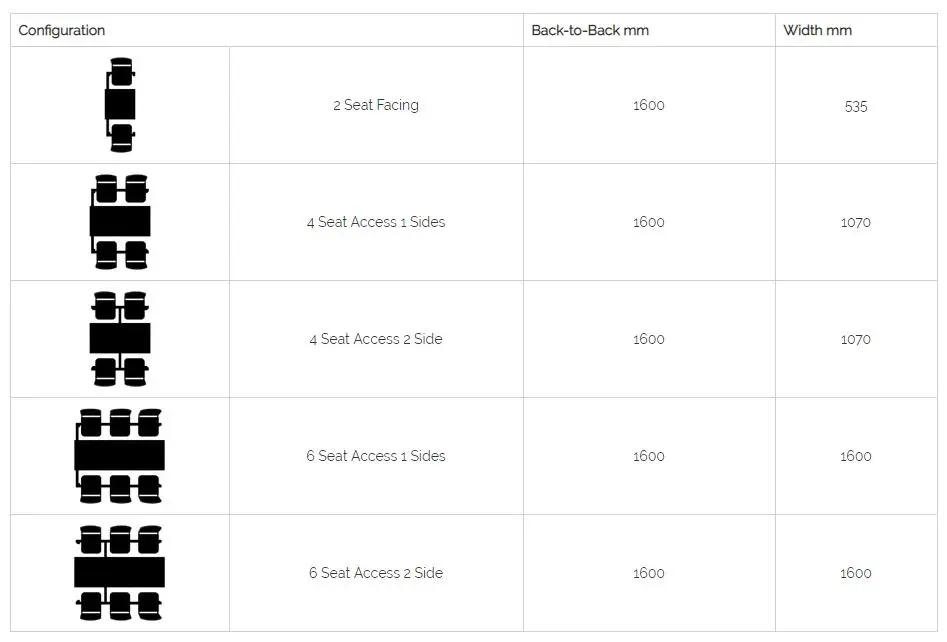Click the 4 Seat Access 1 Sides icon
947x642 pixels.
tap(120, 222)
